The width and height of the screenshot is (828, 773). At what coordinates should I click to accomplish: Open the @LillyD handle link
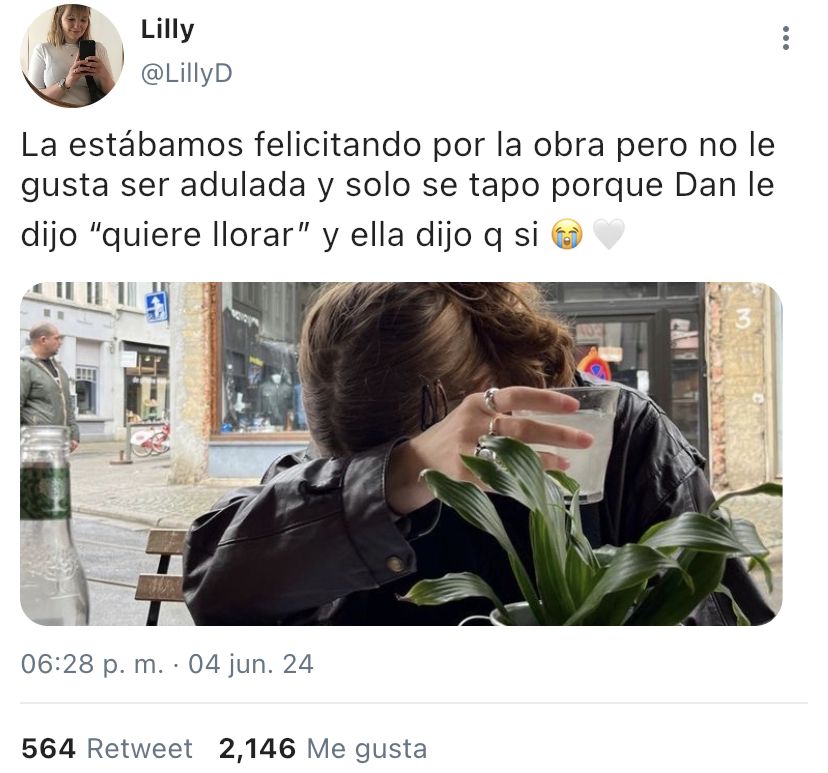[186, 73]
